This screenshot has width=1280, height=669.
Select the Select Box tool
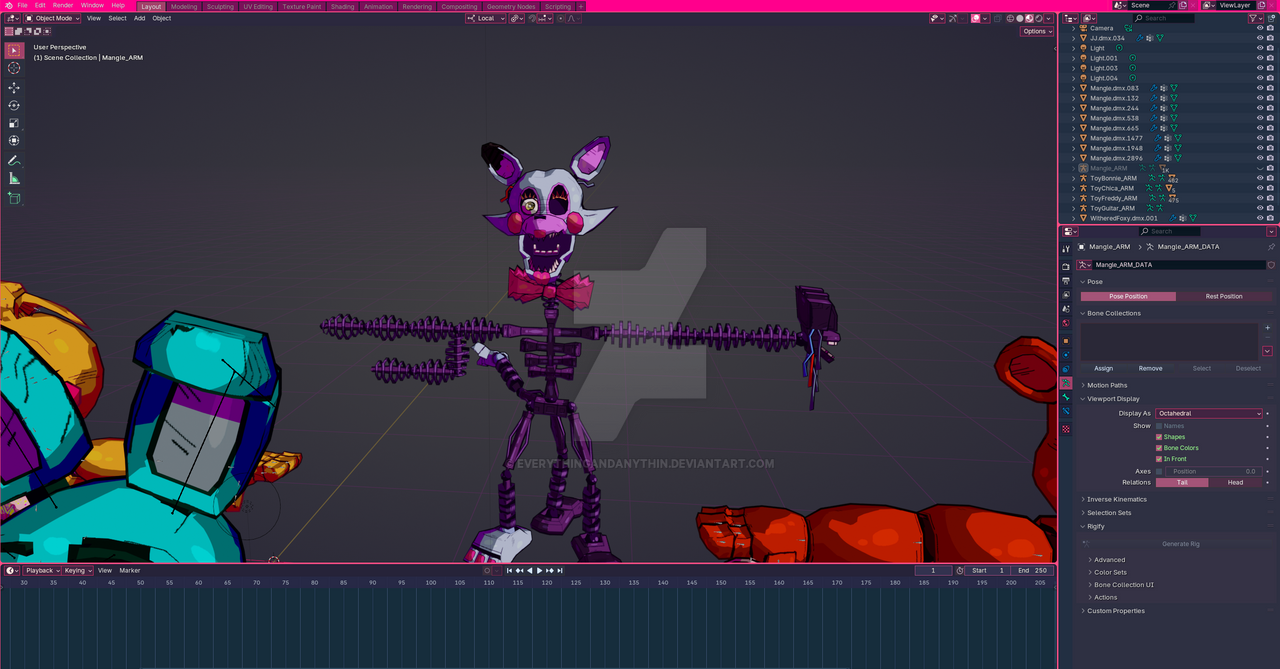coord(14,50)
